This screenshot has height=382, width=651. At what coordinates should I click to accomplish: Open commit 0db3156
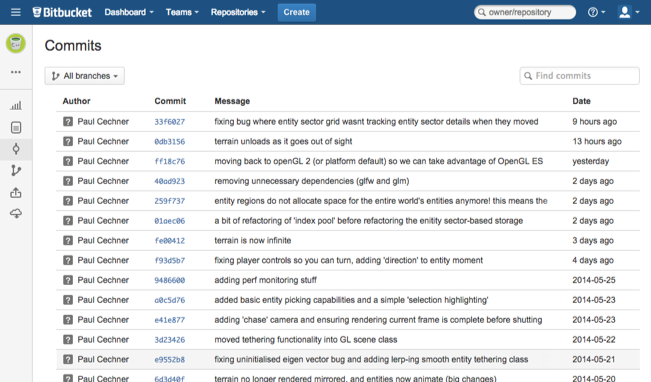(x=170, y=142)
